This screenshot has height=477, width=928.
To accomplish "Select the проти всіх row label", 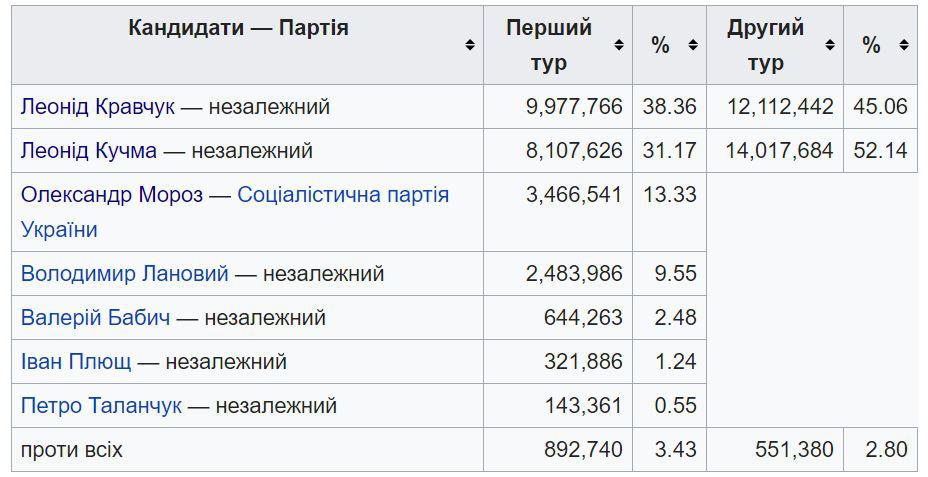I will [x=72, y=450].
